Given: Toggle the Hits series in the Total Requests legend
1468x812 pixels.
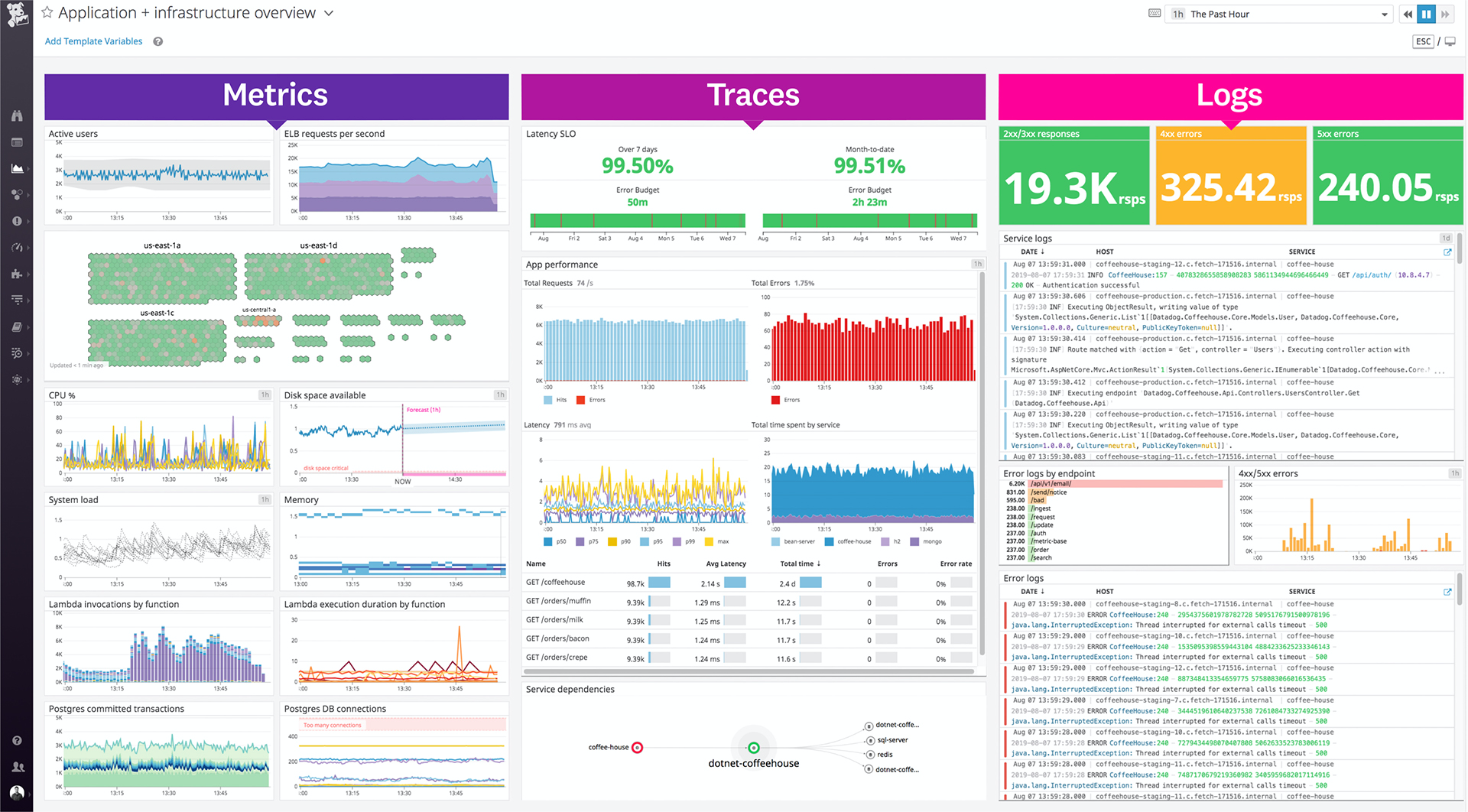Looking at the screenshot, I should pyautogui.click(x=553, y=400).
